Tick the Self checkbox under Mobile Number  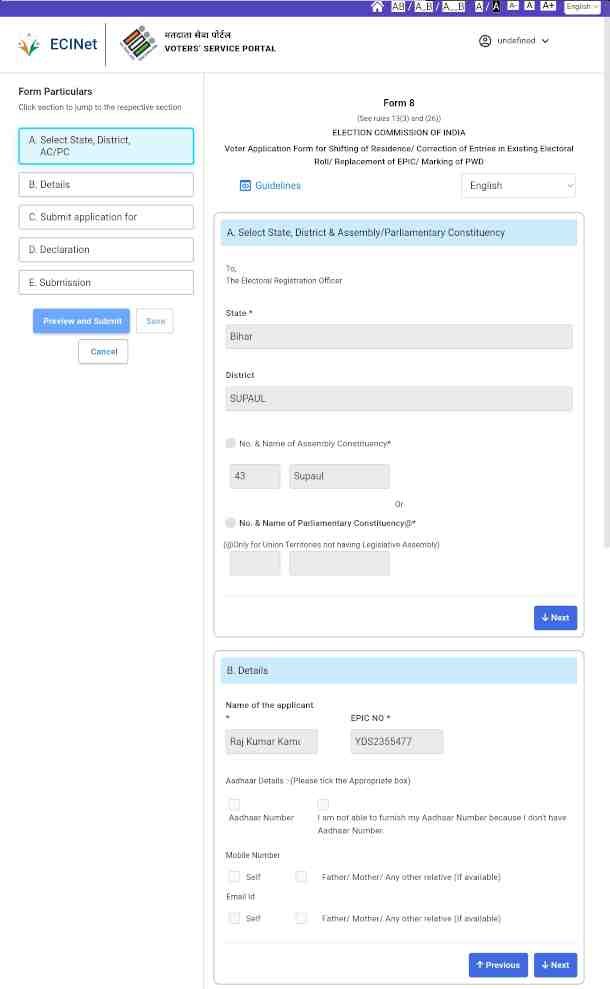point(234,876)
